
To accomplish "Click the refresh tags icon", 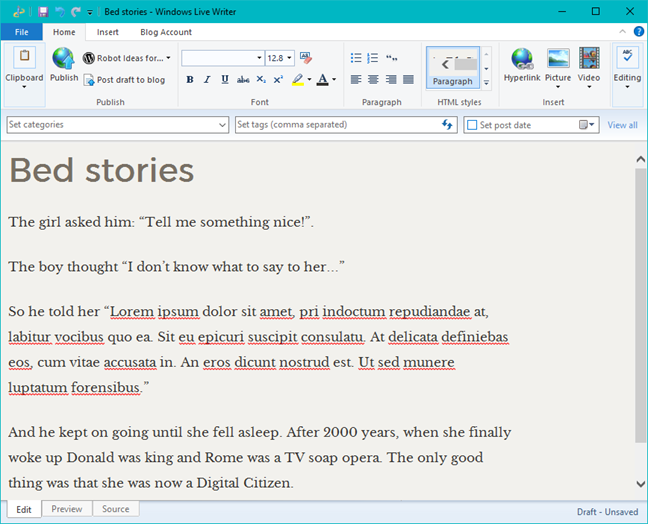I will point(447,124).
